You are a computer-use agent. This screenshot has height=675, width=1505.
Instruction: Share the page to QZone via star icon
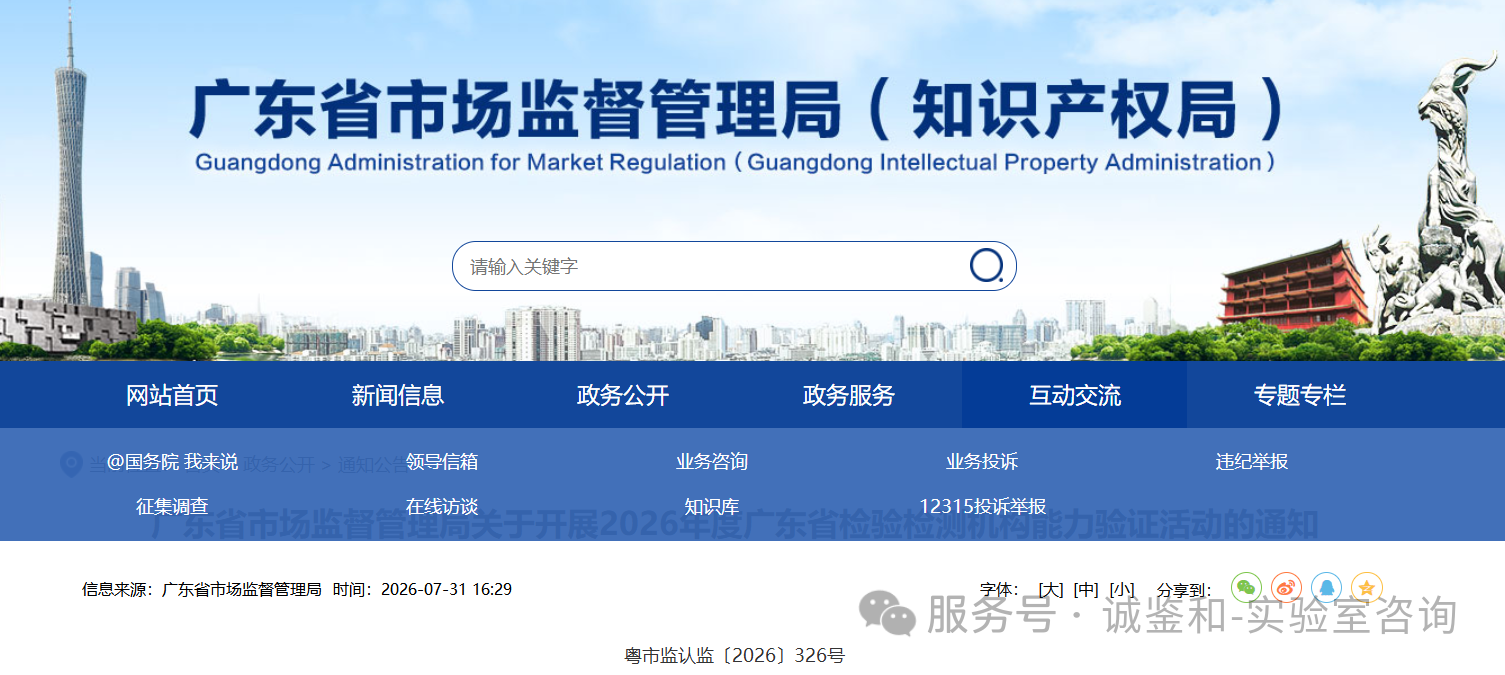tap(1367, 588)
